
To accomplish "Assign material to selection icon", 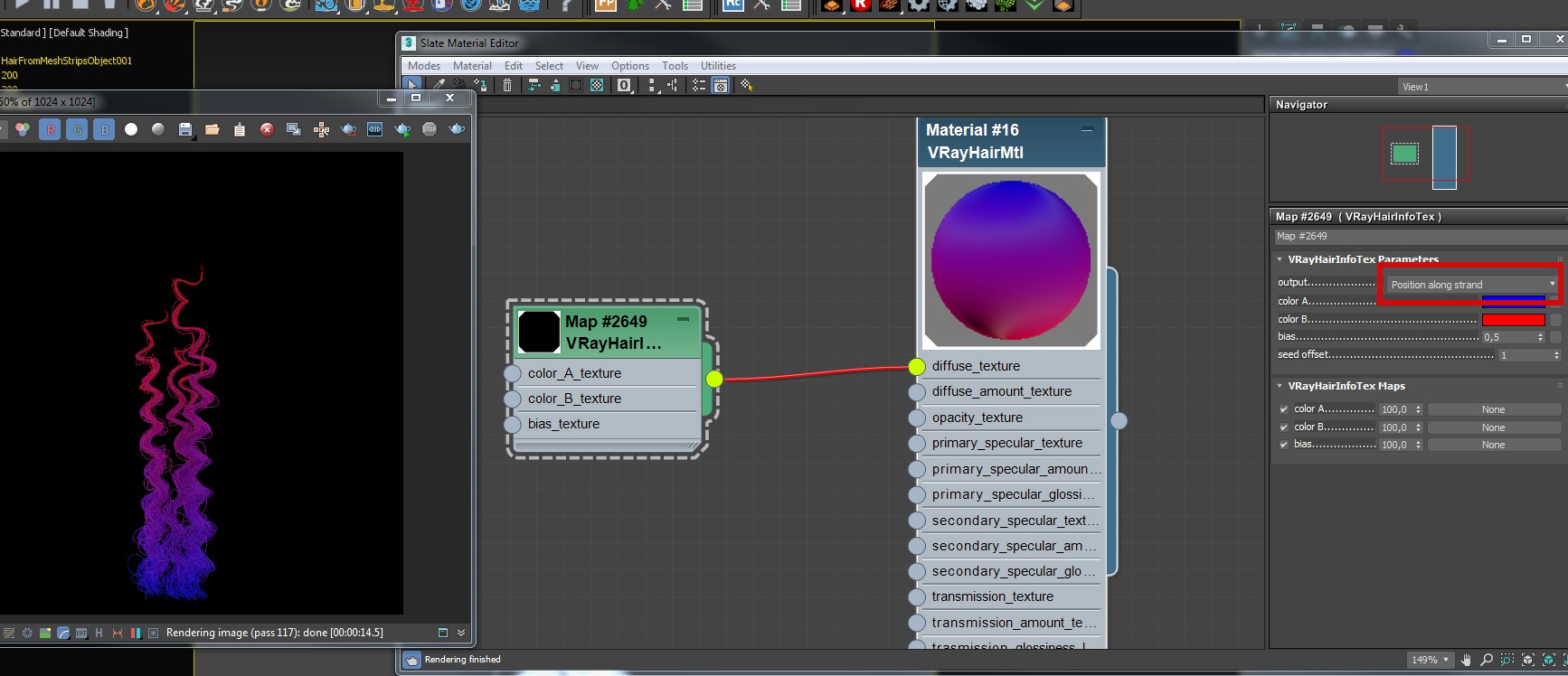I will click(x=481, y=85).
